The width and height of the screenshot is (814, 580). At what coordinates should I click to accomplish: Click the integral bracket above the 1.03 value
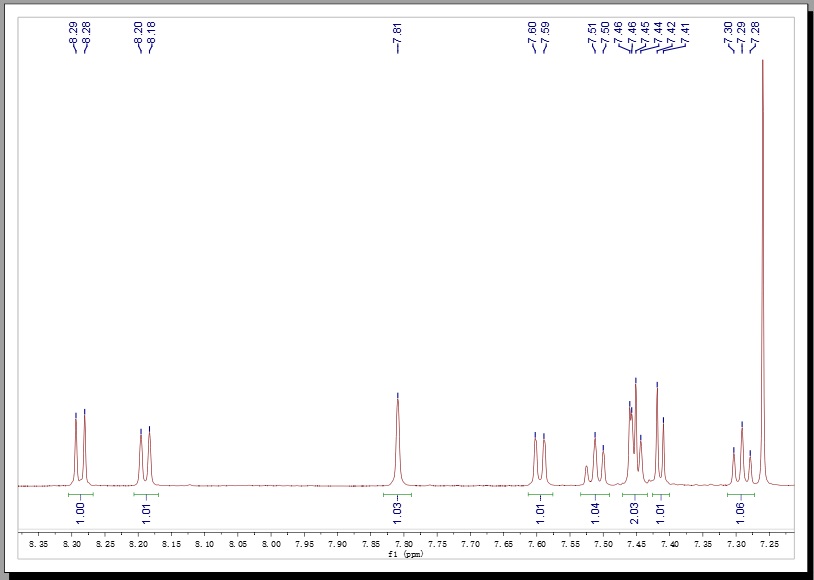397,494
